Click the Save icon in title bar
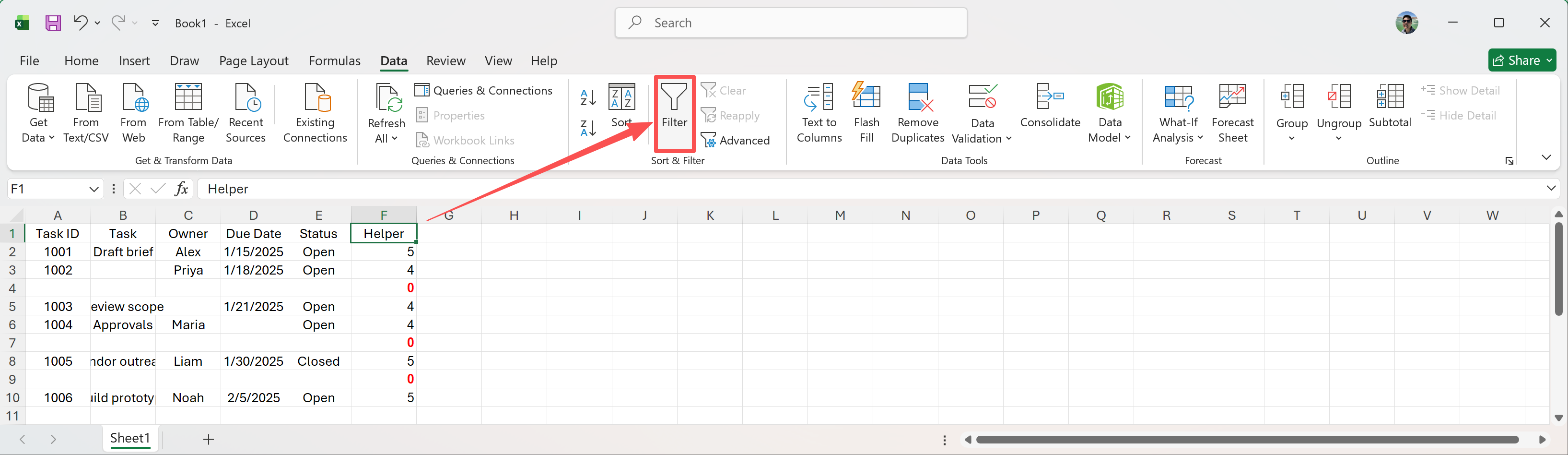 (x=53, y=23)
